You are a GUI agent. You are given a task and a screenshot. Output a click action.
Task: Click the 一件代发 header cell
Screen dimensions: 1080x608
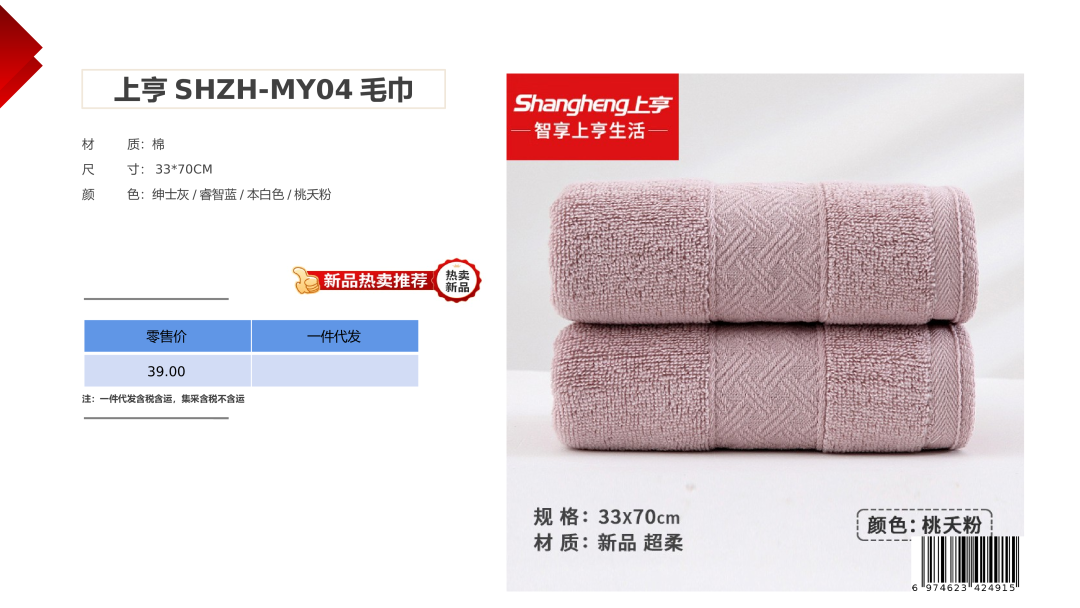(335, 336)
